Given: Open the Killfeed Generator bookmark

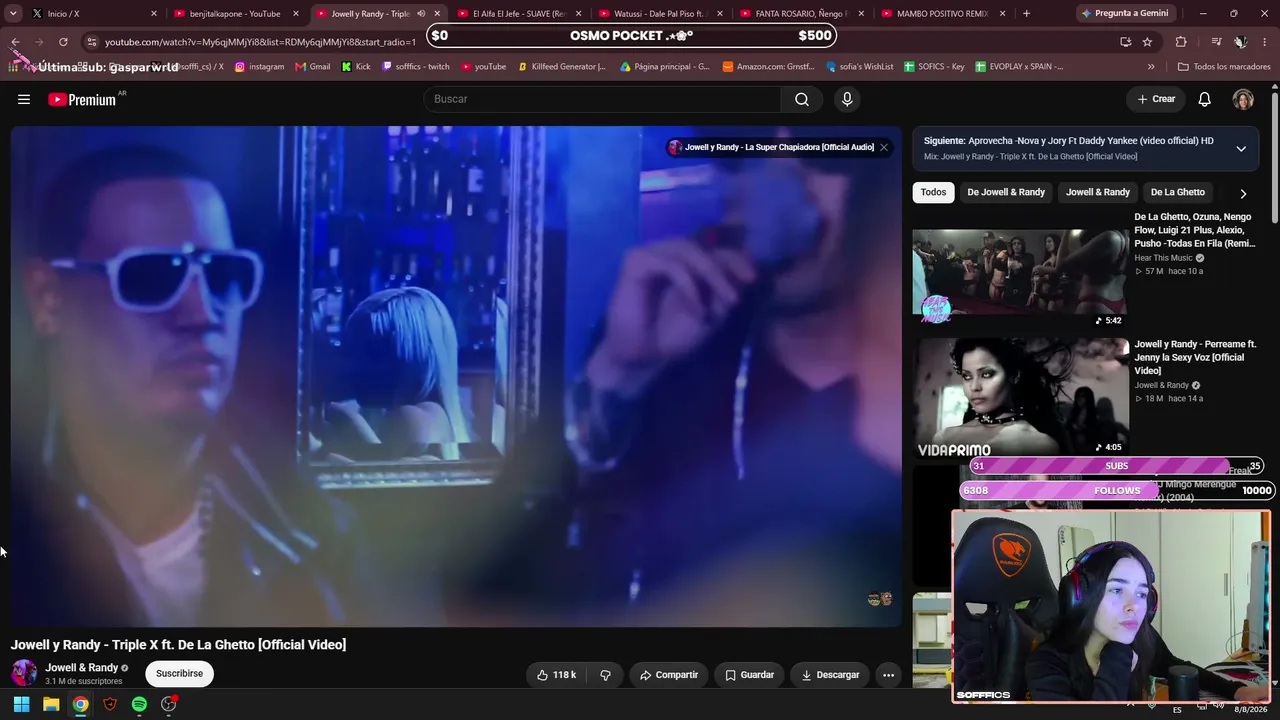Looking at the screenshot, I should (562, 67).
